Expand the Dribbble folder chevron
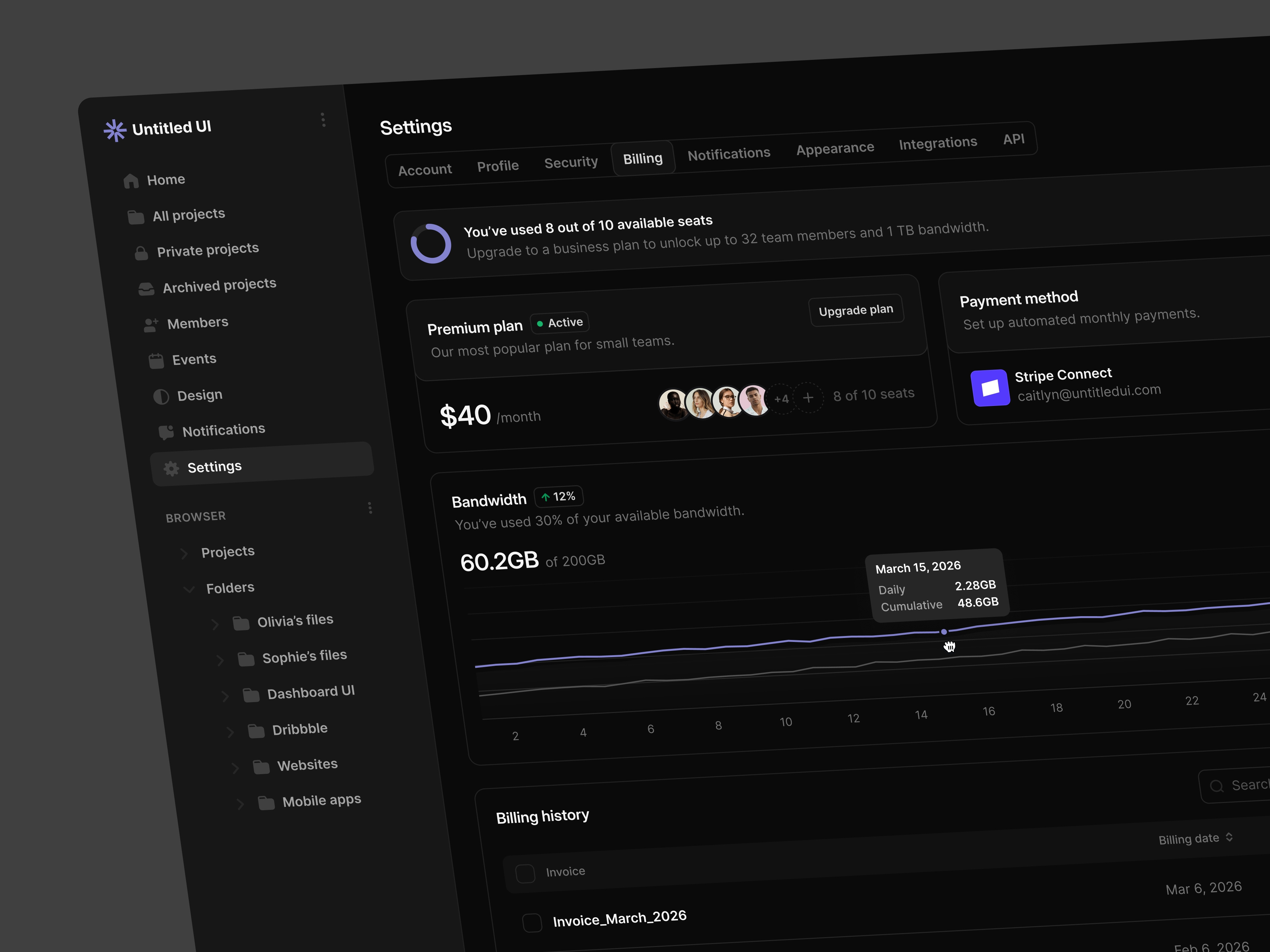This screenshot has width=1270, height=952. [x=230, y=733]
